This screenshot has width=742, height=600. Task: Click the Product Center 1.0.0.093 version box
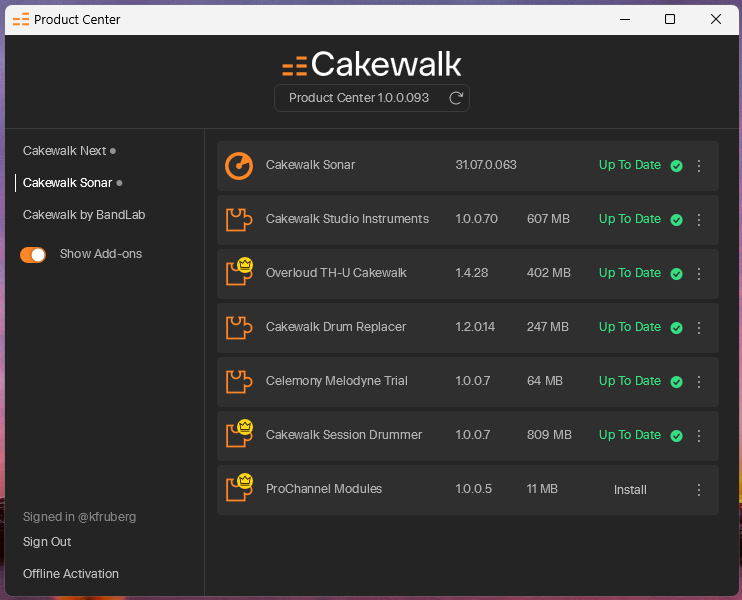[x=372, y=98]
